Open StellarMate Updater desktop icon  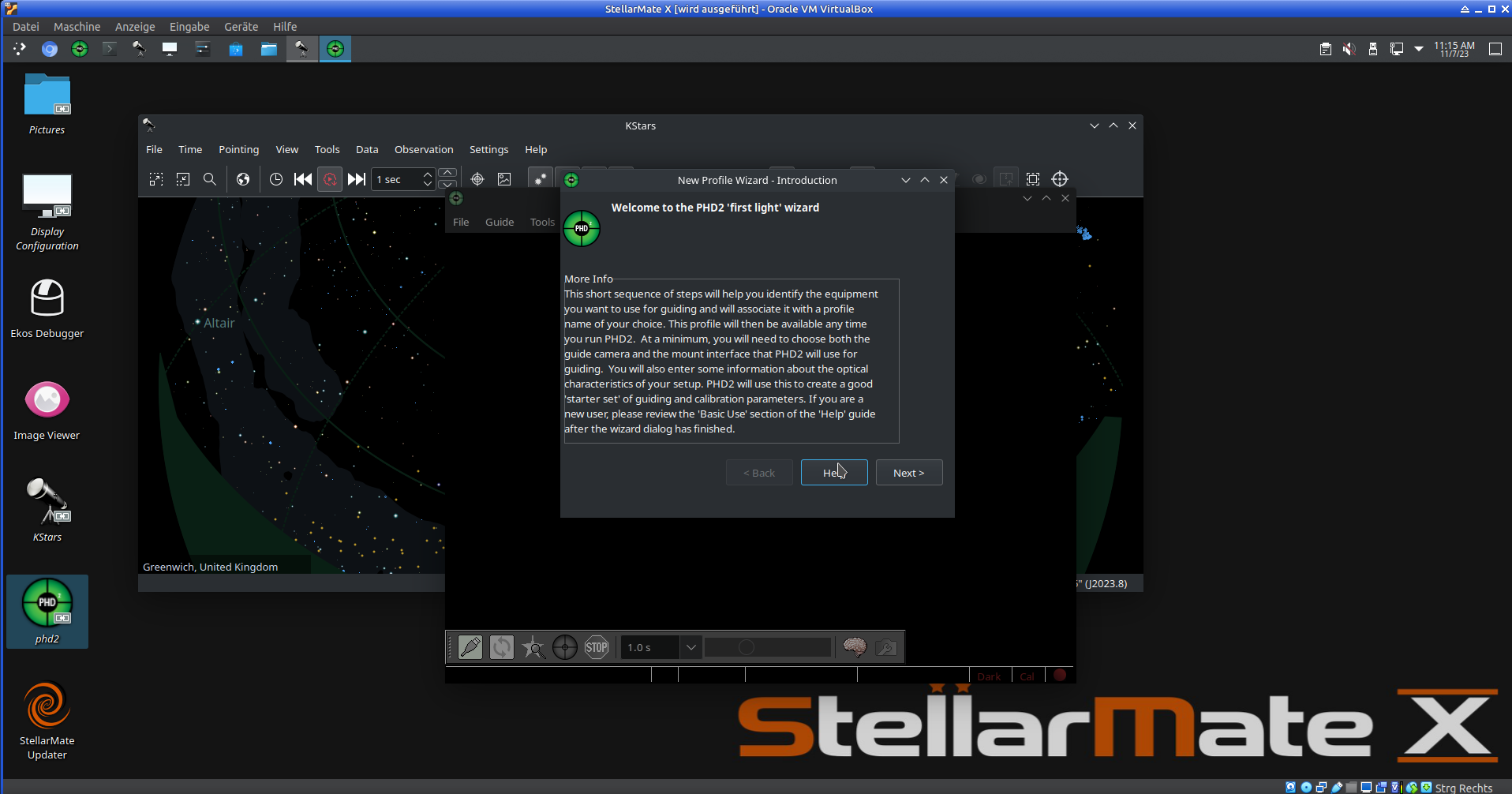pos(47,721)
